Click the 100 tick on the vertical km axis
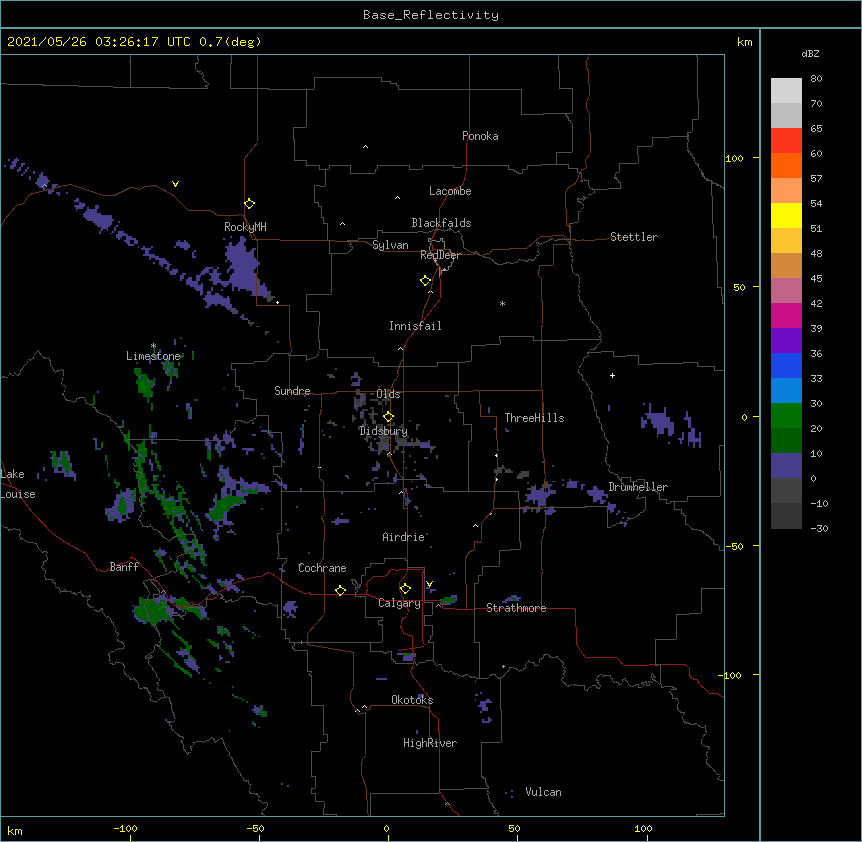This screenshot has width=862, height=842. pyautogui.click(x=734, y=158)
